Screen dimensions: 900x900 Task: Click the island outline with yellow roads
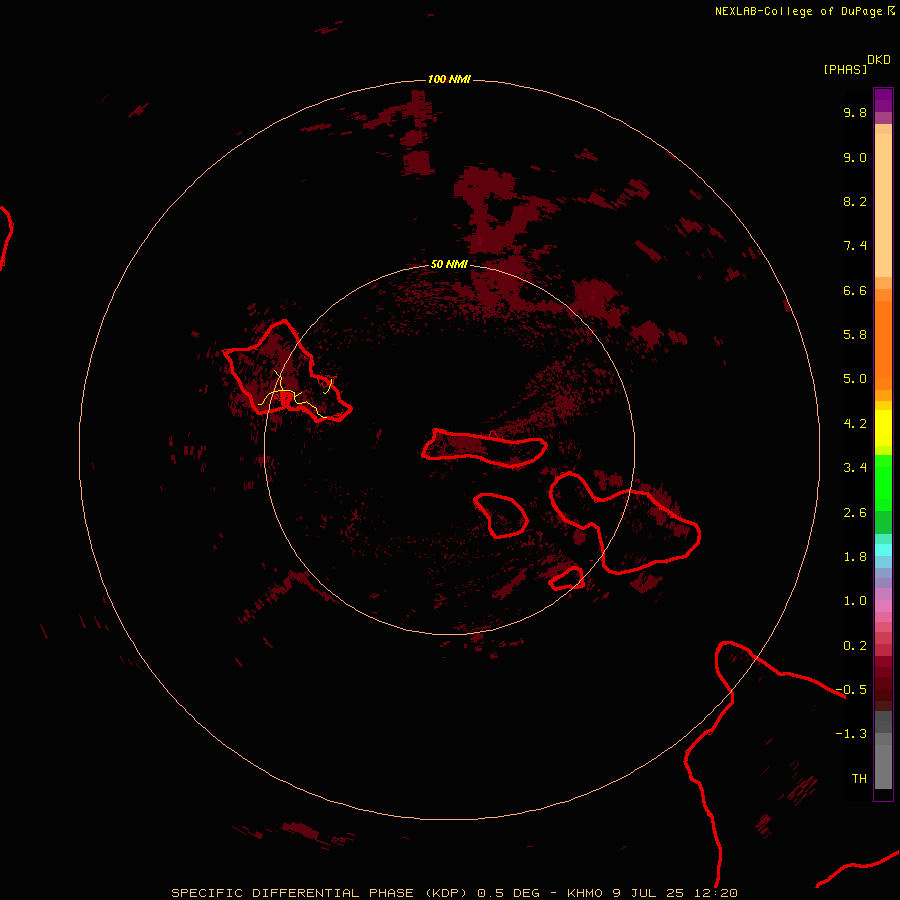point(286,373)
